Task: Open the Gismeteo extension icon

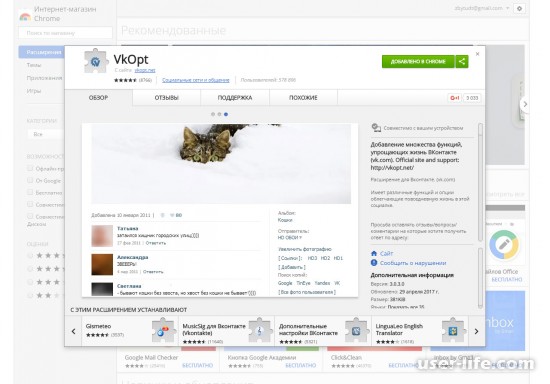Action: 163,331
